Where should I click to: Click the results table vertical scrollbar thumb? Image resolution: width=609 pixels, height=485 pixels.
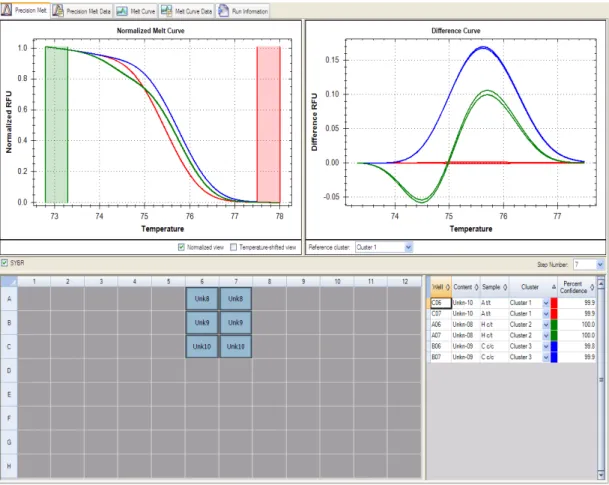coord(601,380)
